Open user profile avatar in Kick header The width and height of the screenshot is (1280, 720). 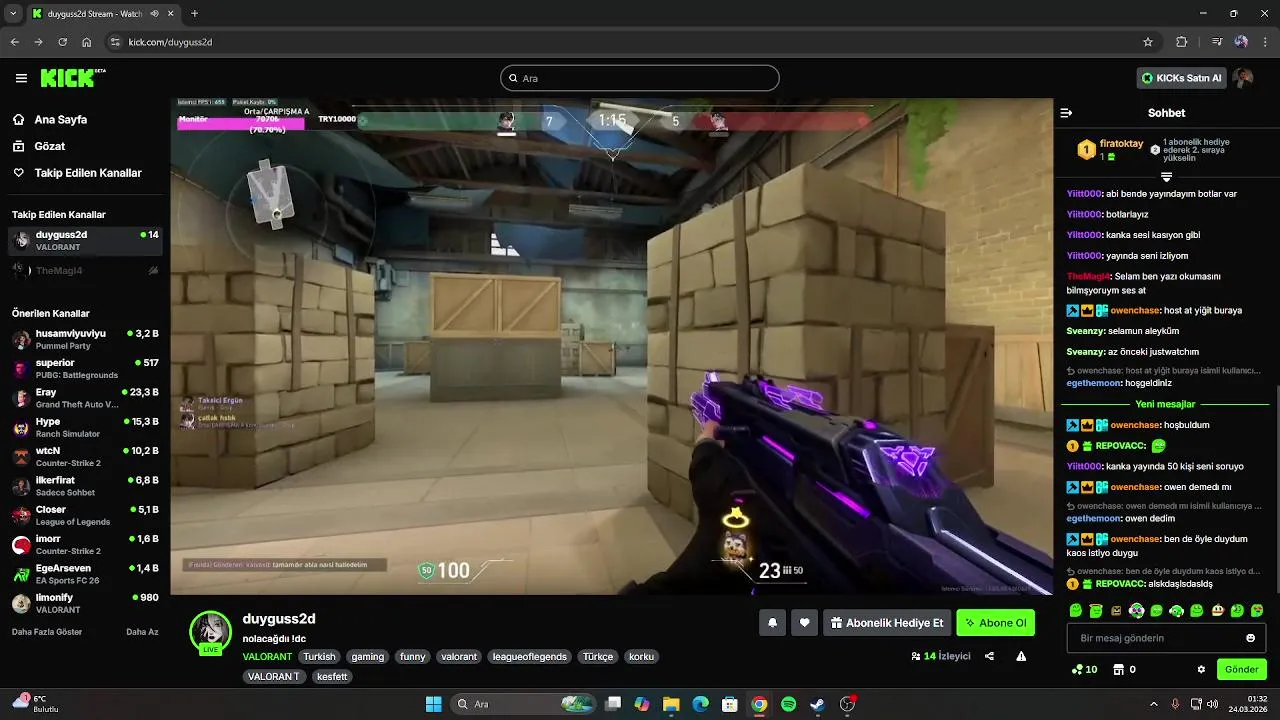(1243, 78)
